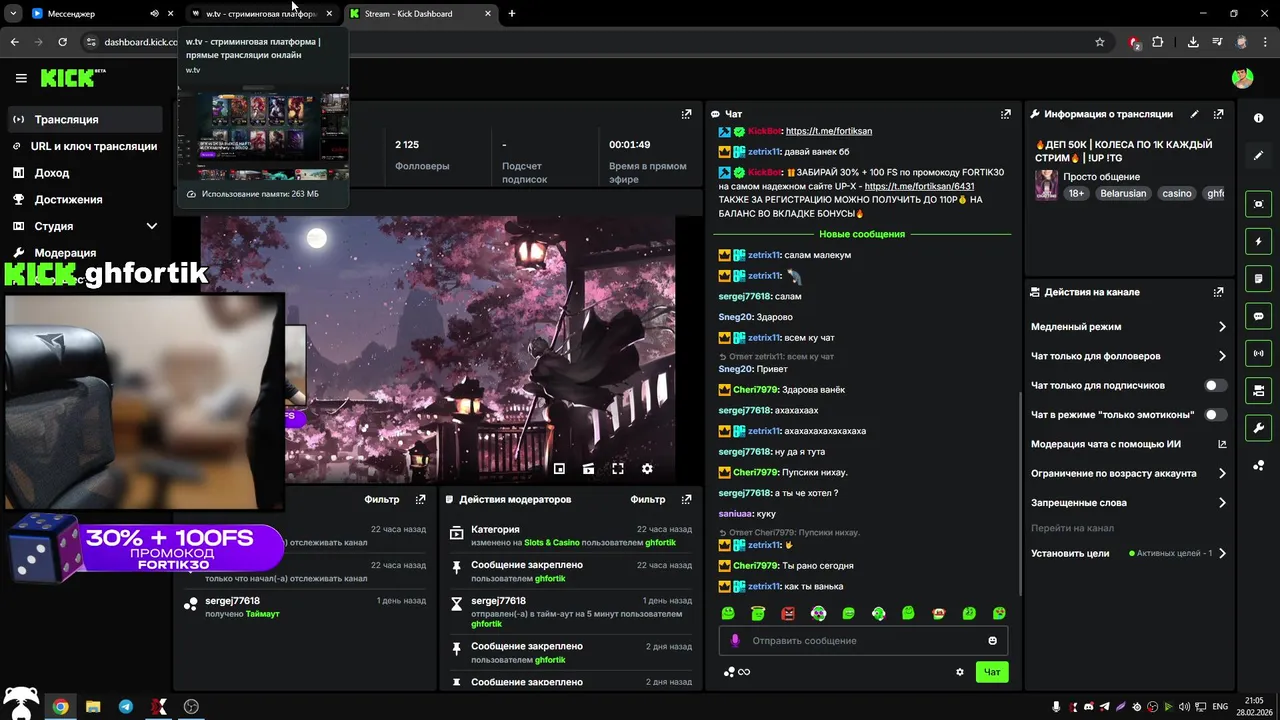
Task: Open Telegram from the taskbar
Action: [x=126, y=706]
